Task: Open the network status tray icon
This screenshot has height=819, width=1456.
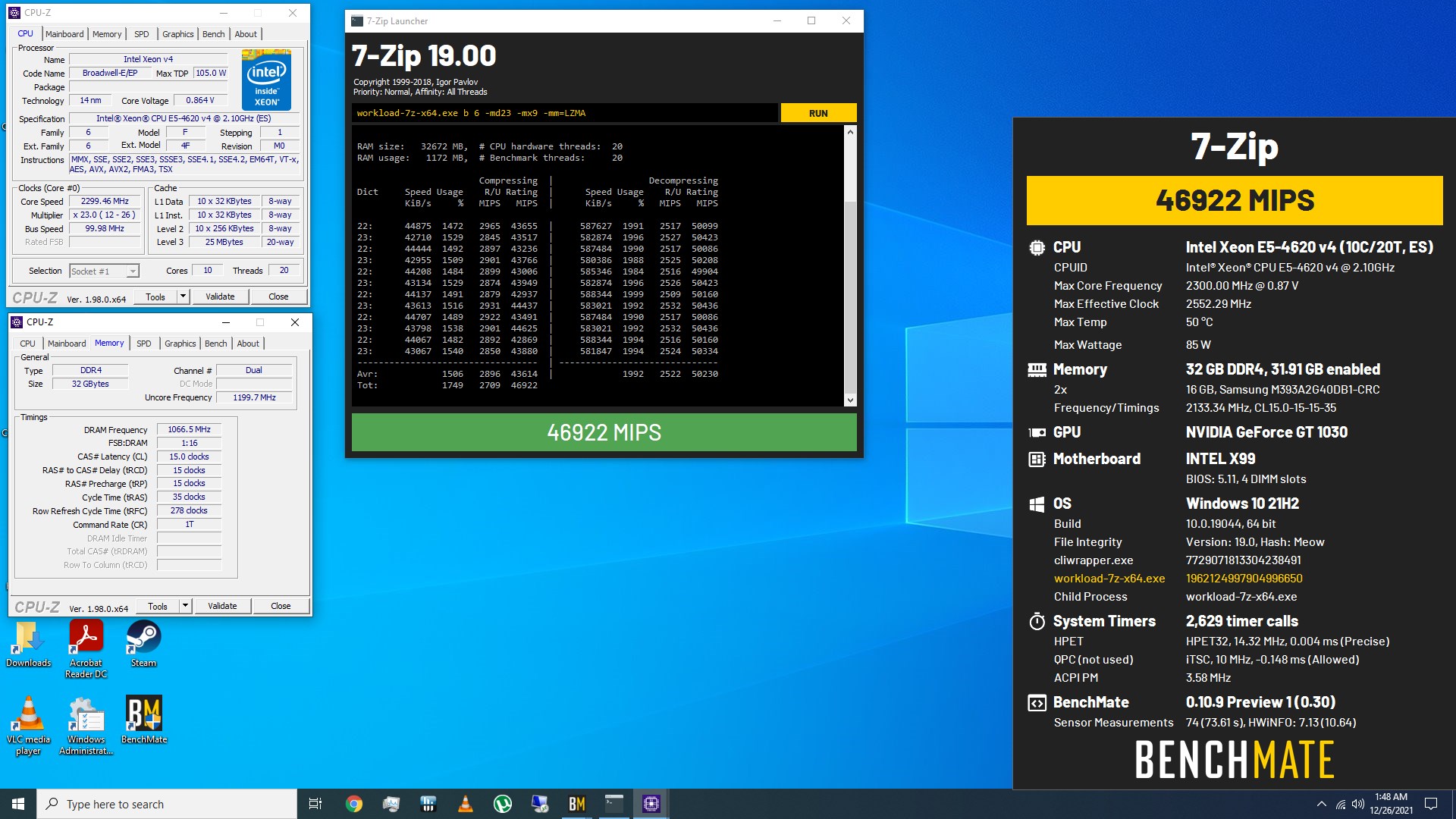Action: coord(1341,804)
